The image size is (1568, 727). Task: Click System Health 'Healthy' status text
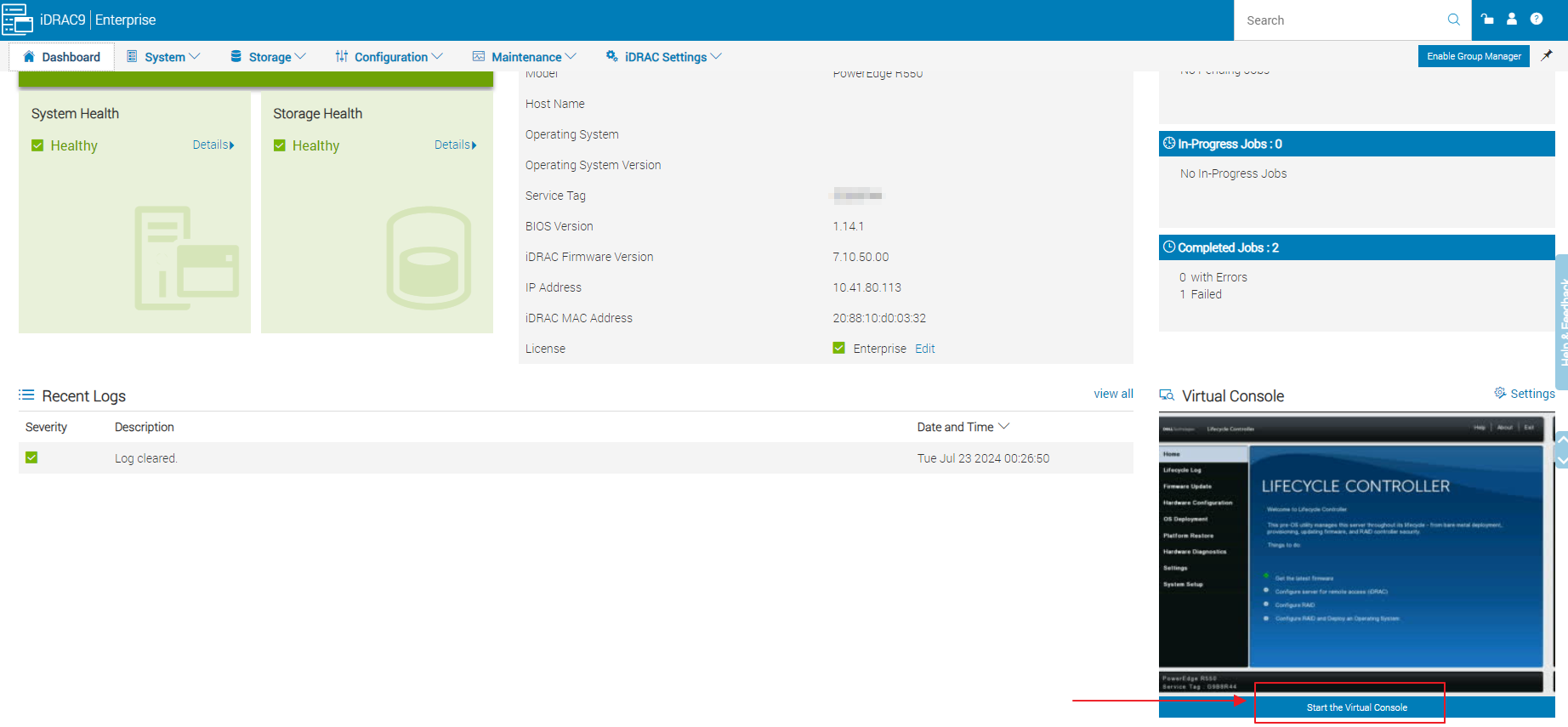click(x=74, y=146)
